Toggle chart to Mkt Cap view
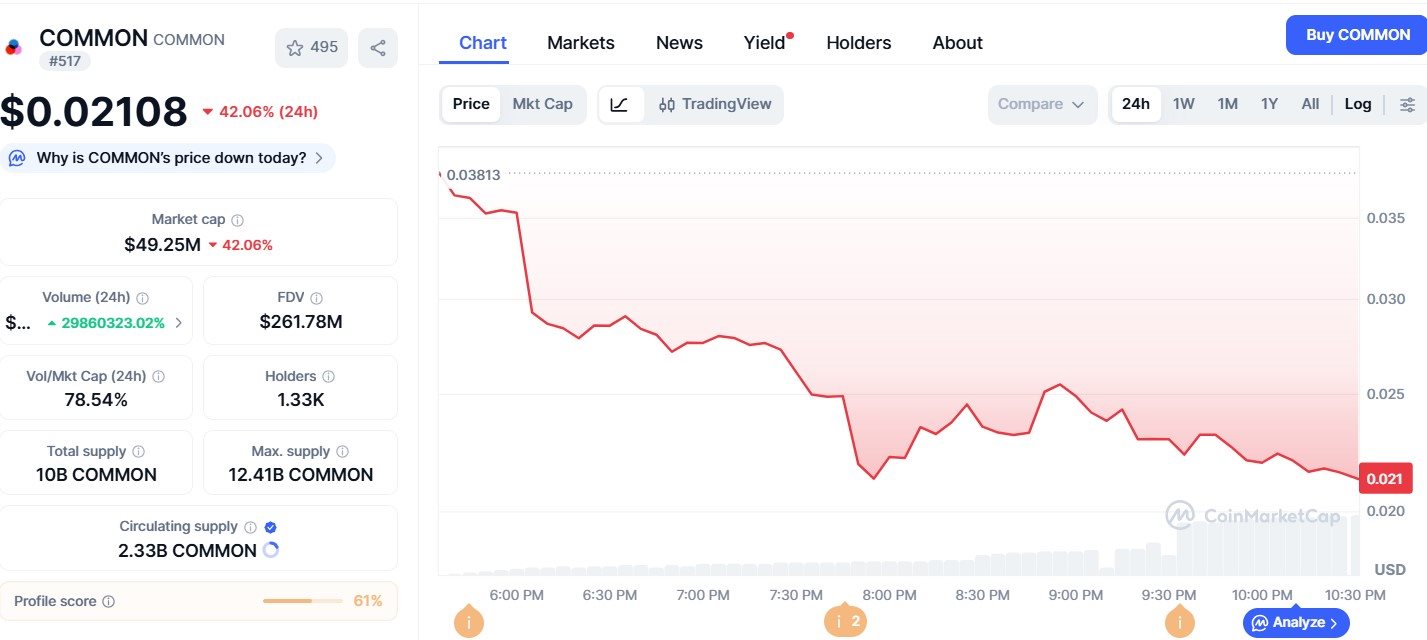Screen dimensions: 1427x640 542,104
